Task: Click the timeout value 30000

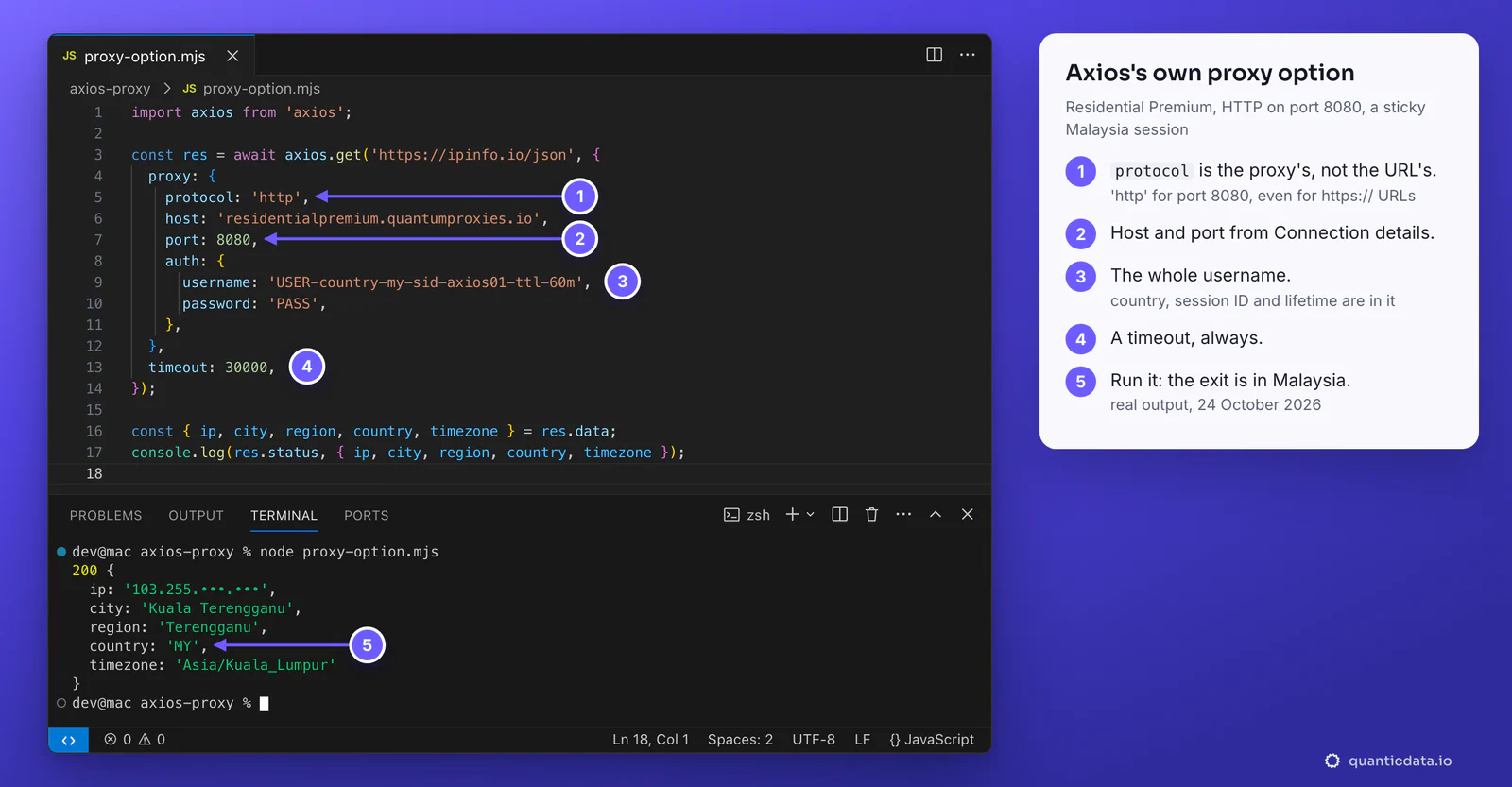Action: point(247,368)
